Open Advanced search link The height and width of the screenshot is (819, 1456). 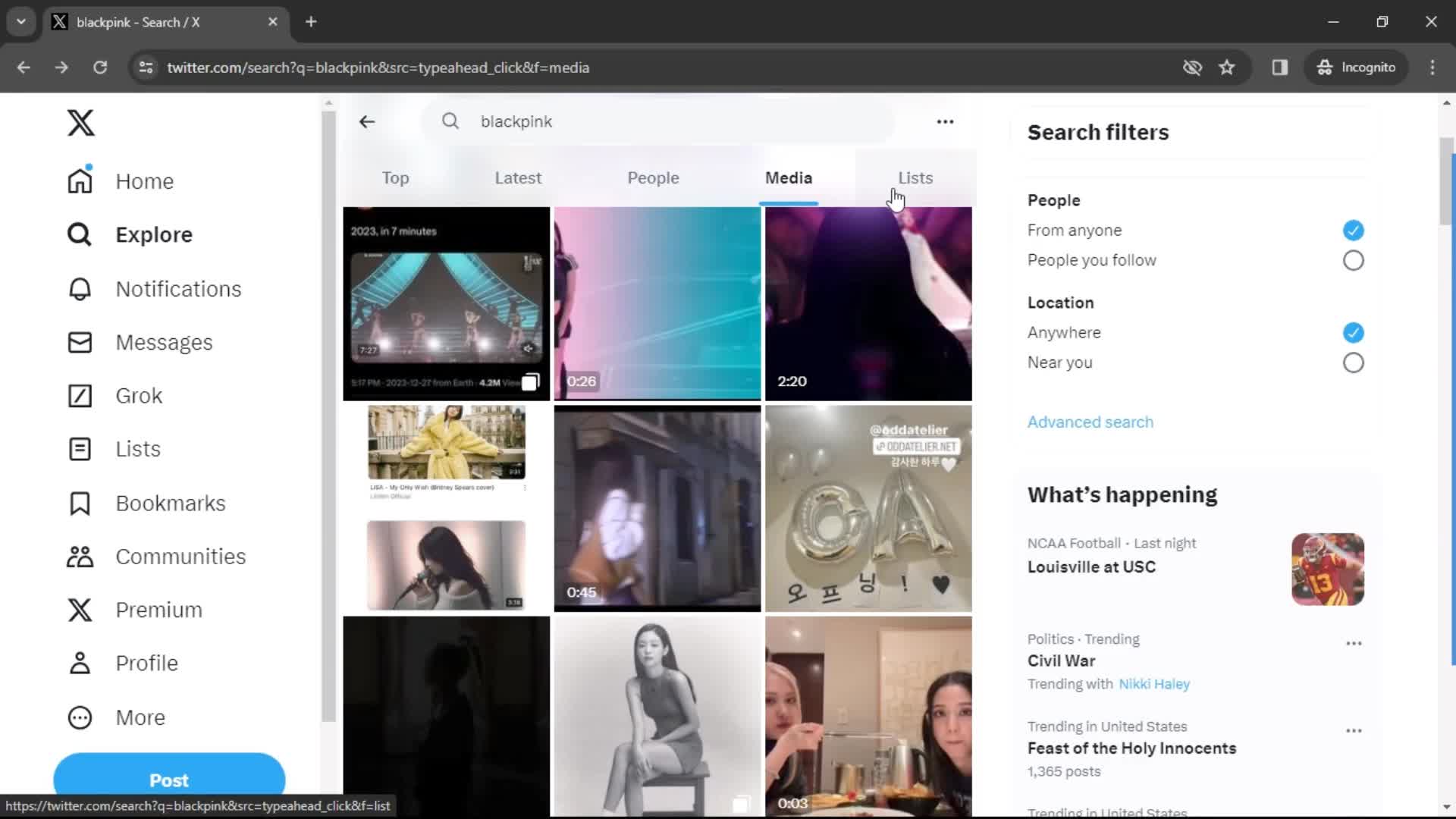1090,422
